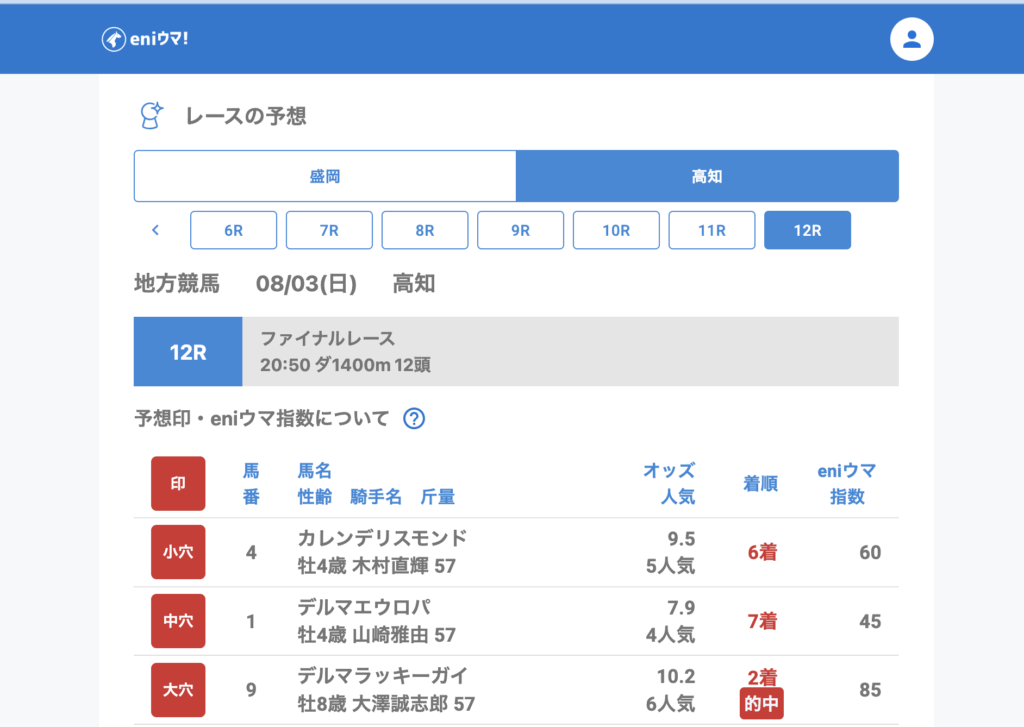Select the 大穴 prediction mark badge
This screenshot has width=1024, height=727.
(x=178, y=690)
